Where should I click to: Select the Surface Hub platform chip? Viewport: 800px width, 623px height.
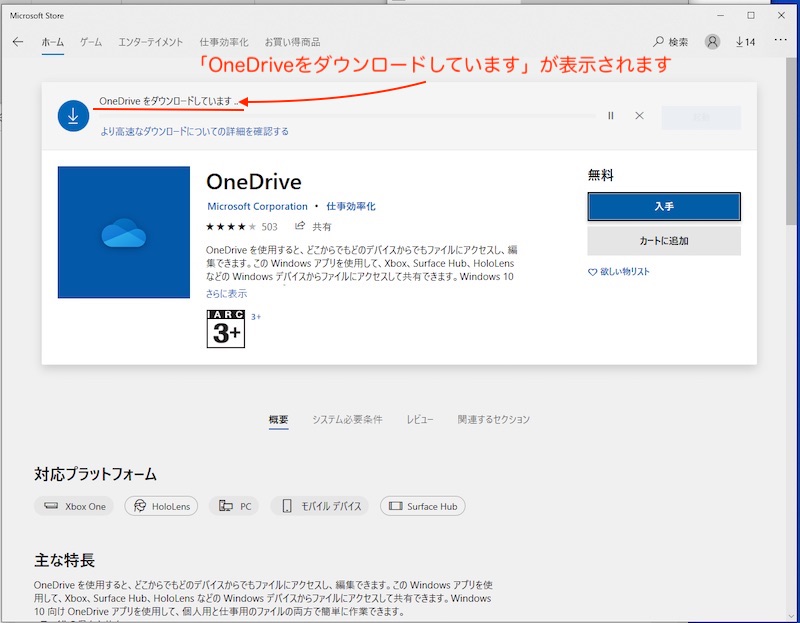tap(422, 506)
